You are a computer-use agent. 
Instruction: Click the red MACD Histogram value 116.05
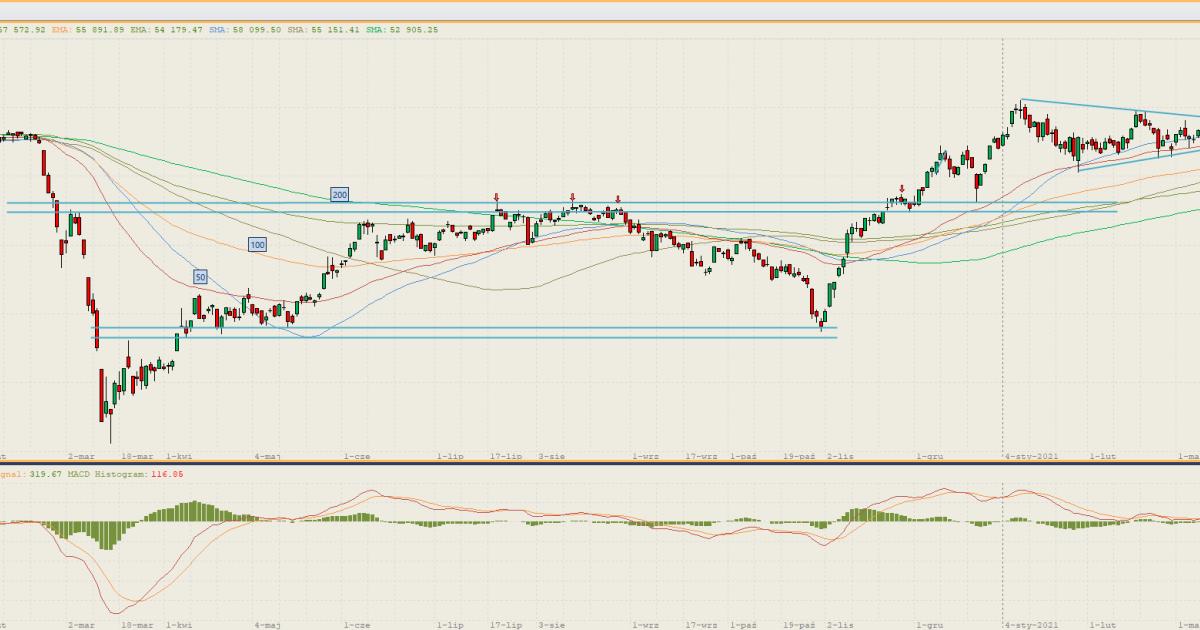pyautogui.click(x=167, y=473)
